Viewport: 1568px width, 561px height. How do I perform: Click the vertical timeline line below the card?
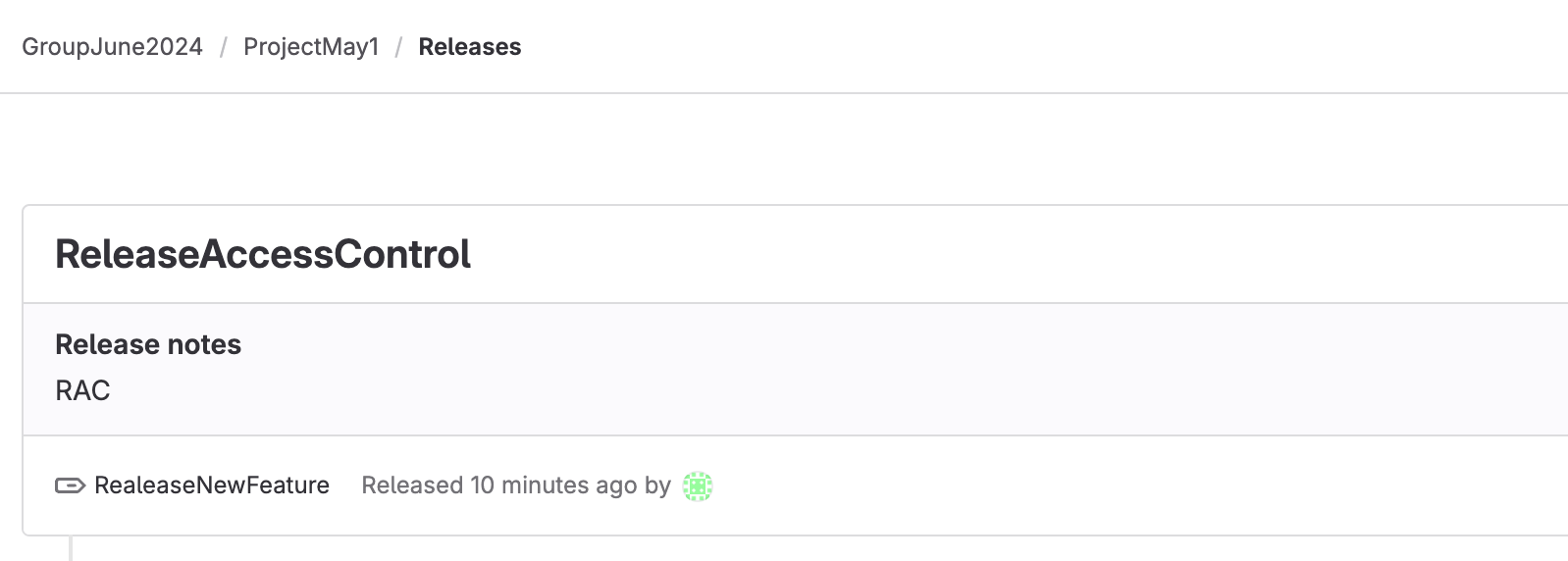click(71, 549)
